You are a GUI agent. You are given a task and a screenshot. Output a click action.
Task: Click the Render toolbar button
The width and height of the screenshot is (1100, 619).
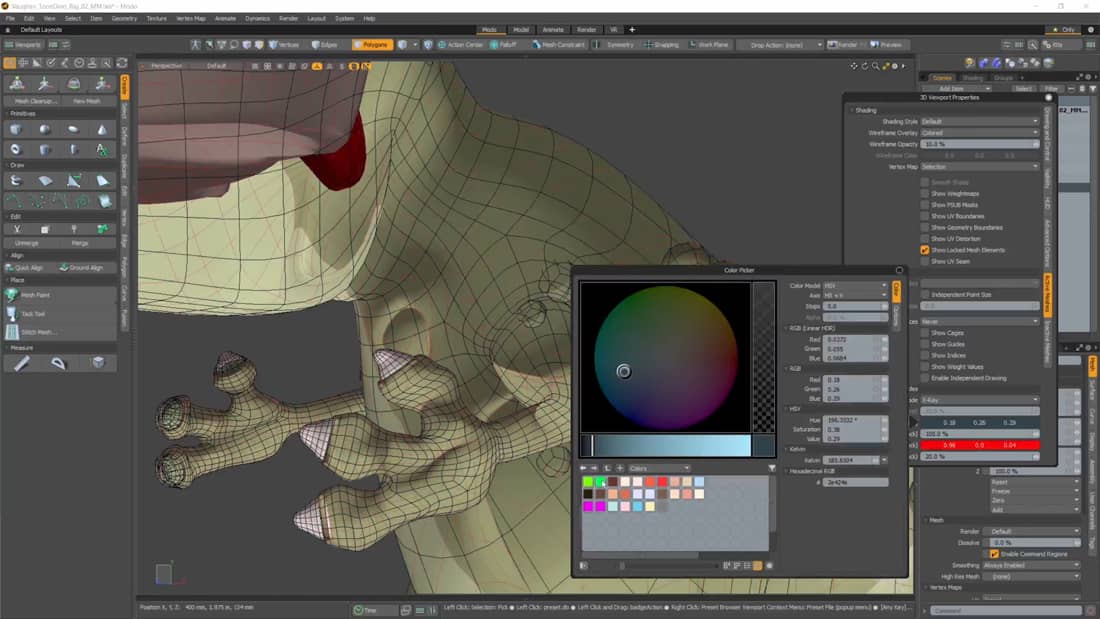pyautogui.click(x=843, y=44)
